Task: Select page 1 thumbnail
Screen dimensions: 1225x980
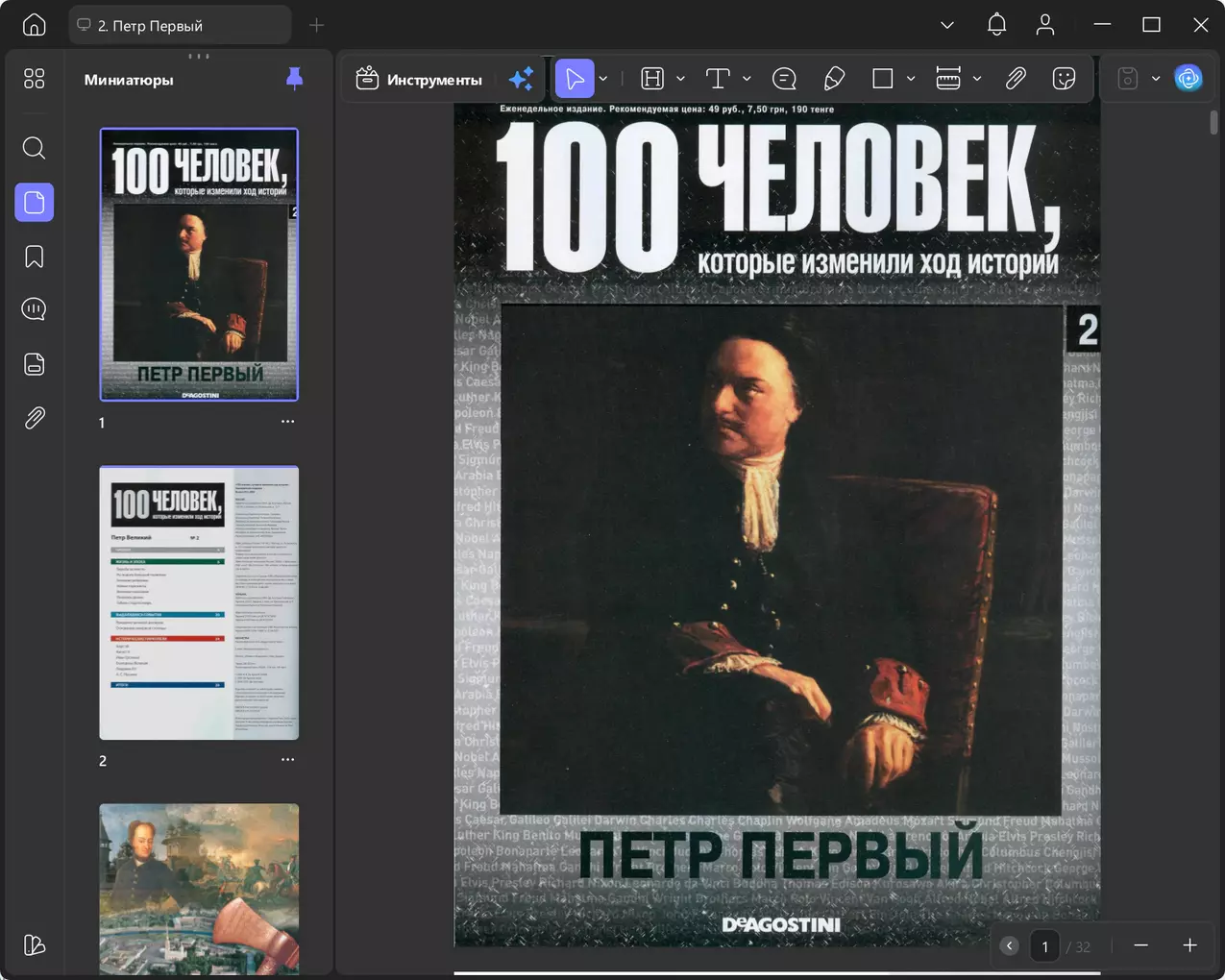Action: [x=199, y=264]
